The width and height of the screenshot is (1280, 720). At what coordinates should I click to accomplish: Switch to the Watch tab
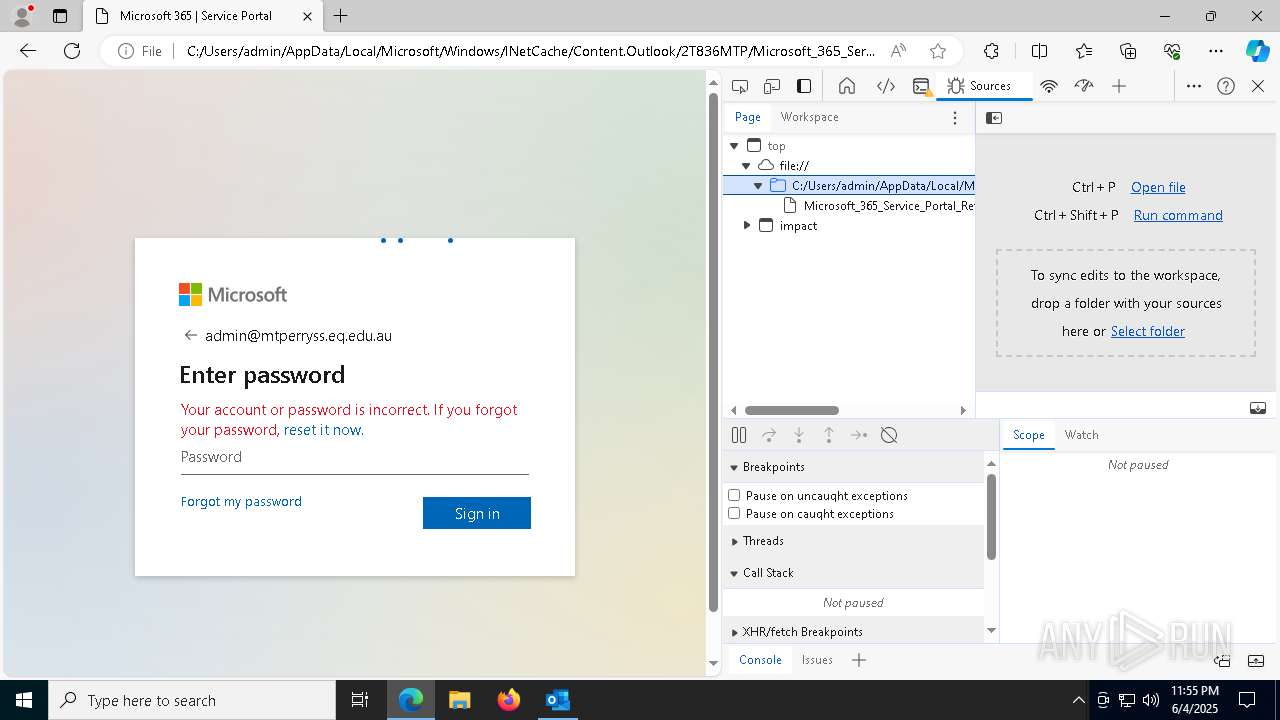(1082, 435)
